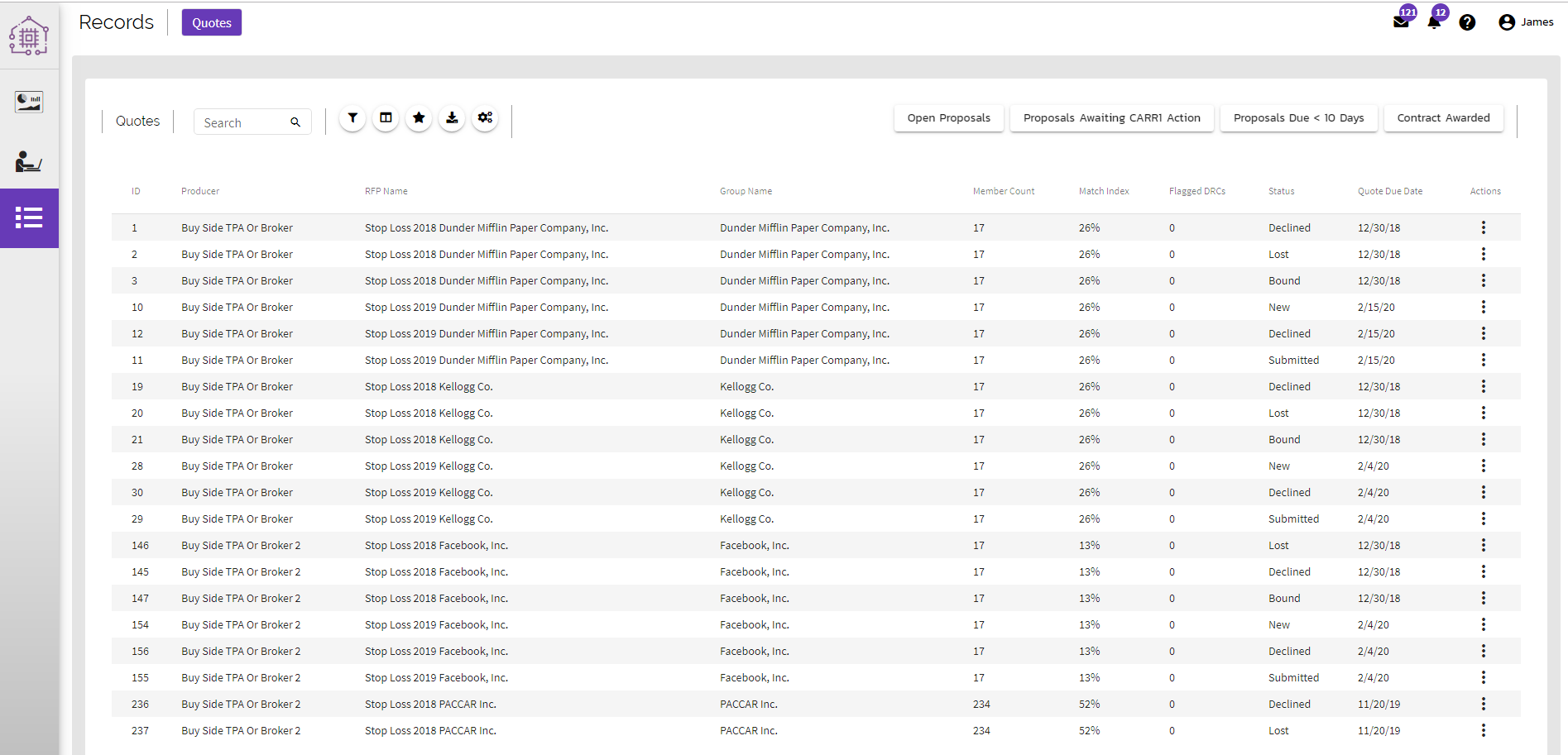This screenshot has height=755, width=1568.
Task: Open actions menu for quote ID 21
Action: (1484, 439)
